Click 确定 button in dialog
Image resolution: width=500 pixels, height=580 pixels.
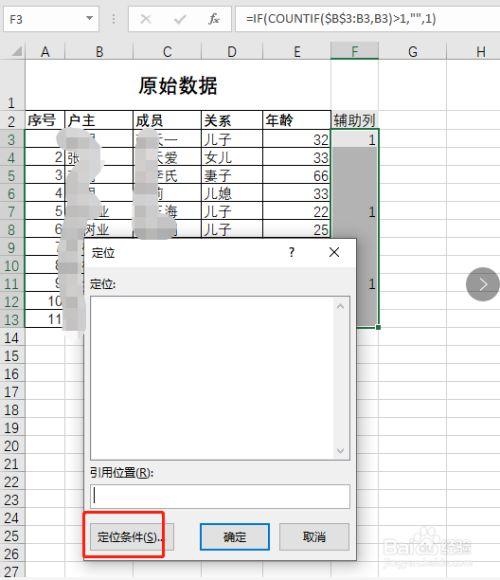[235, 537]
